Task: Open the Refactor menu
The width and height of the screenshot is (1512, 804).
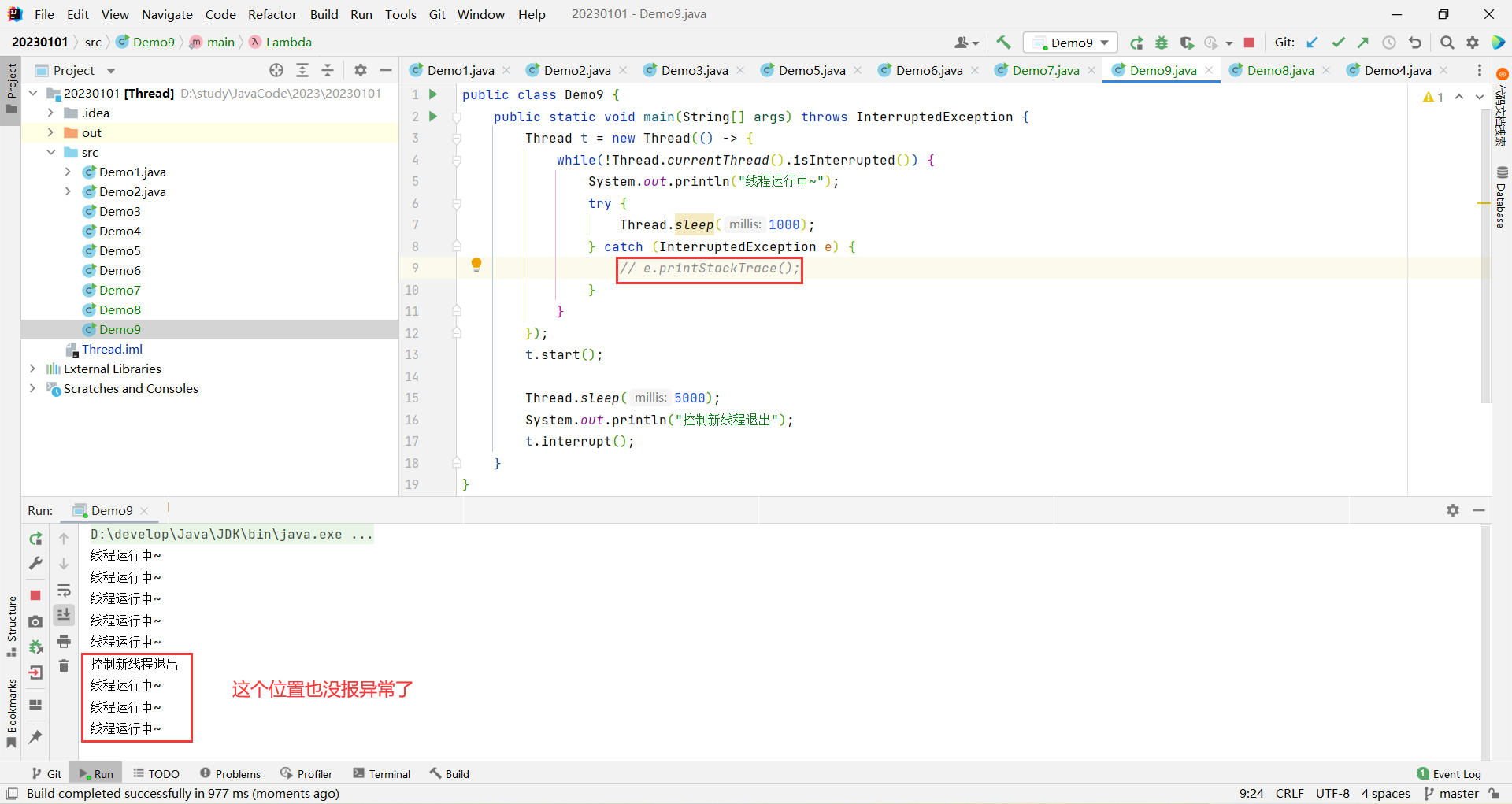Action: coord(272,14)
